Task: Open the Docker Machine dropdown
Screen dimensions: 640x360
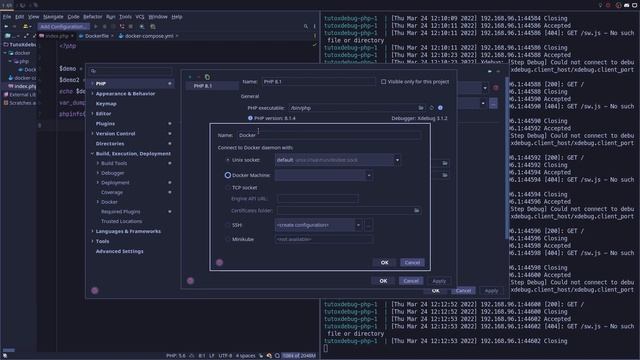Action: point(323,175)
